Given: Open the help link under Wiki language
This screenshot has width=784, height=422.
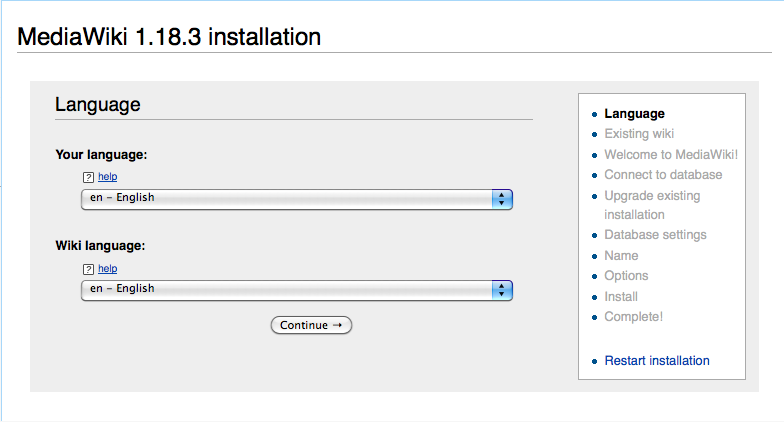Looking at the screenshot, I should coord(107,269).
